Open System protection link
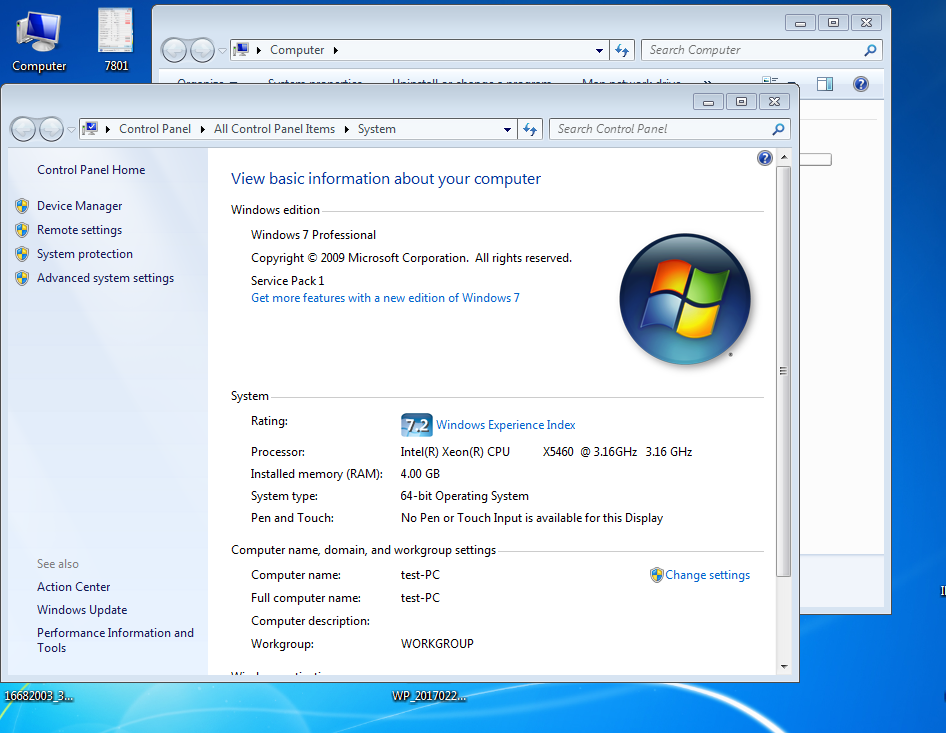 85,254
